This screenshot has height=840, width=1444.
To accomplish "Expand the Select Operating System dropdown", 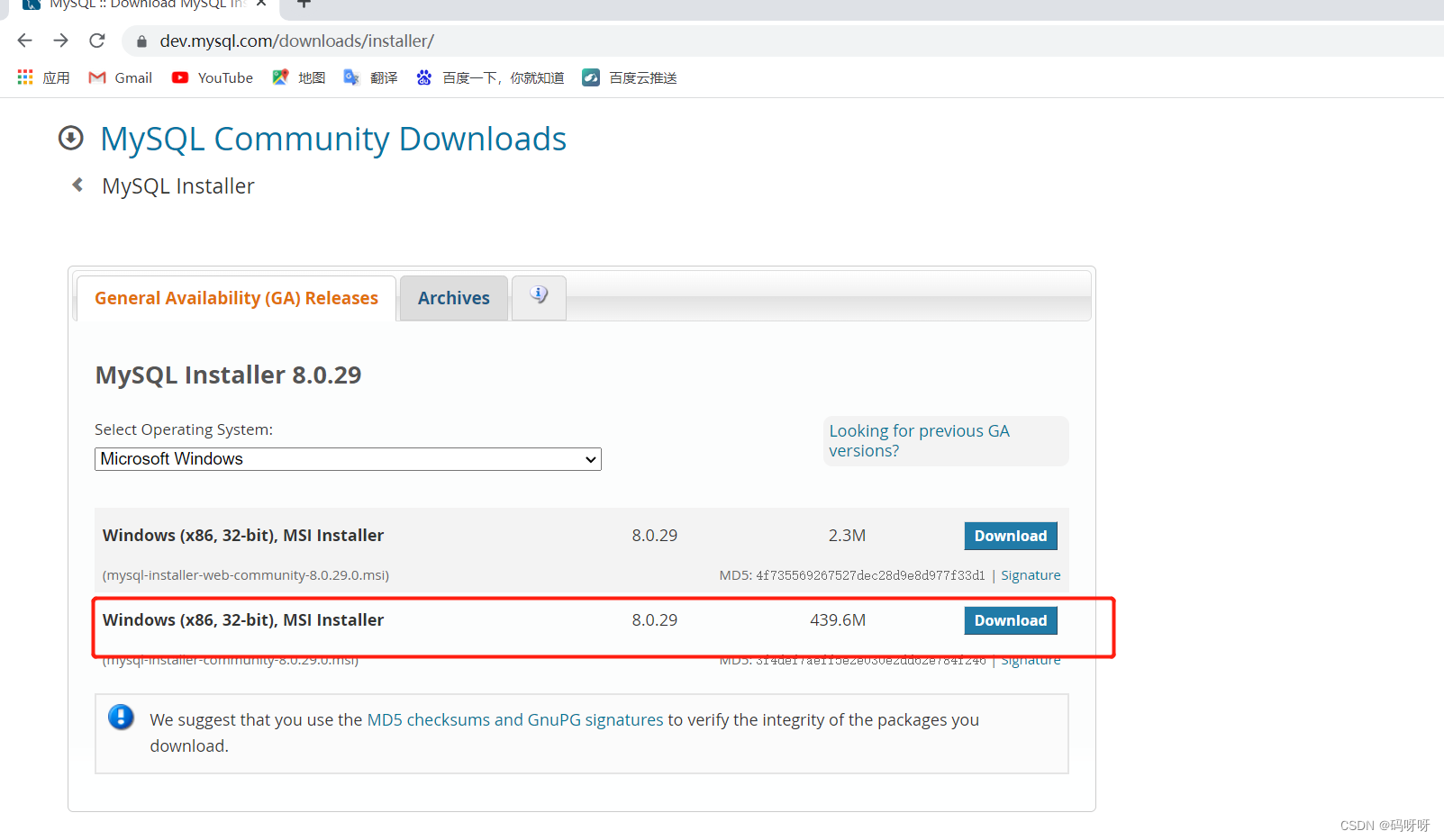I will pos(348,459).
